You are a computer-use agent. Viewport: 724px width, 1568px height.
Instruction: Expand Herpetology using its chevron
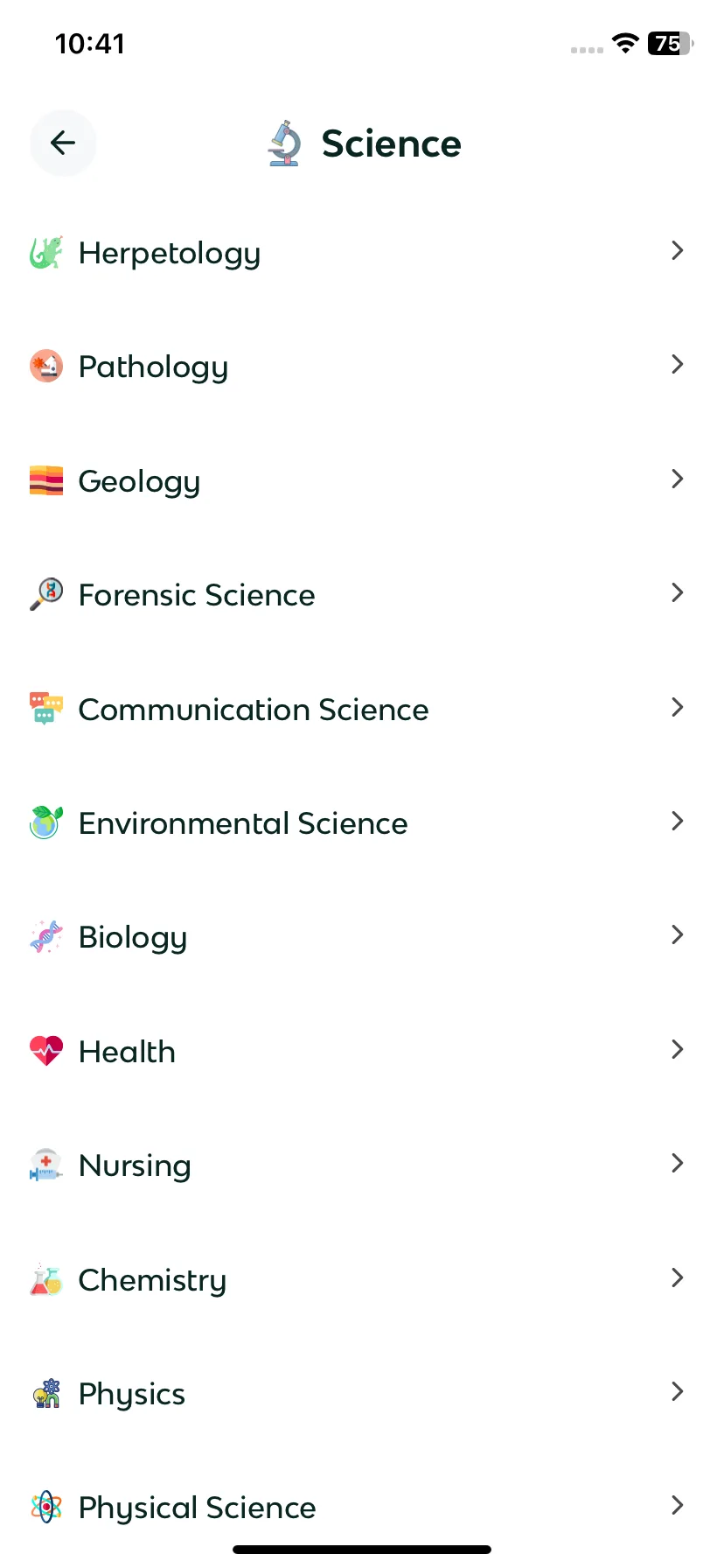(x=677, y=251)
